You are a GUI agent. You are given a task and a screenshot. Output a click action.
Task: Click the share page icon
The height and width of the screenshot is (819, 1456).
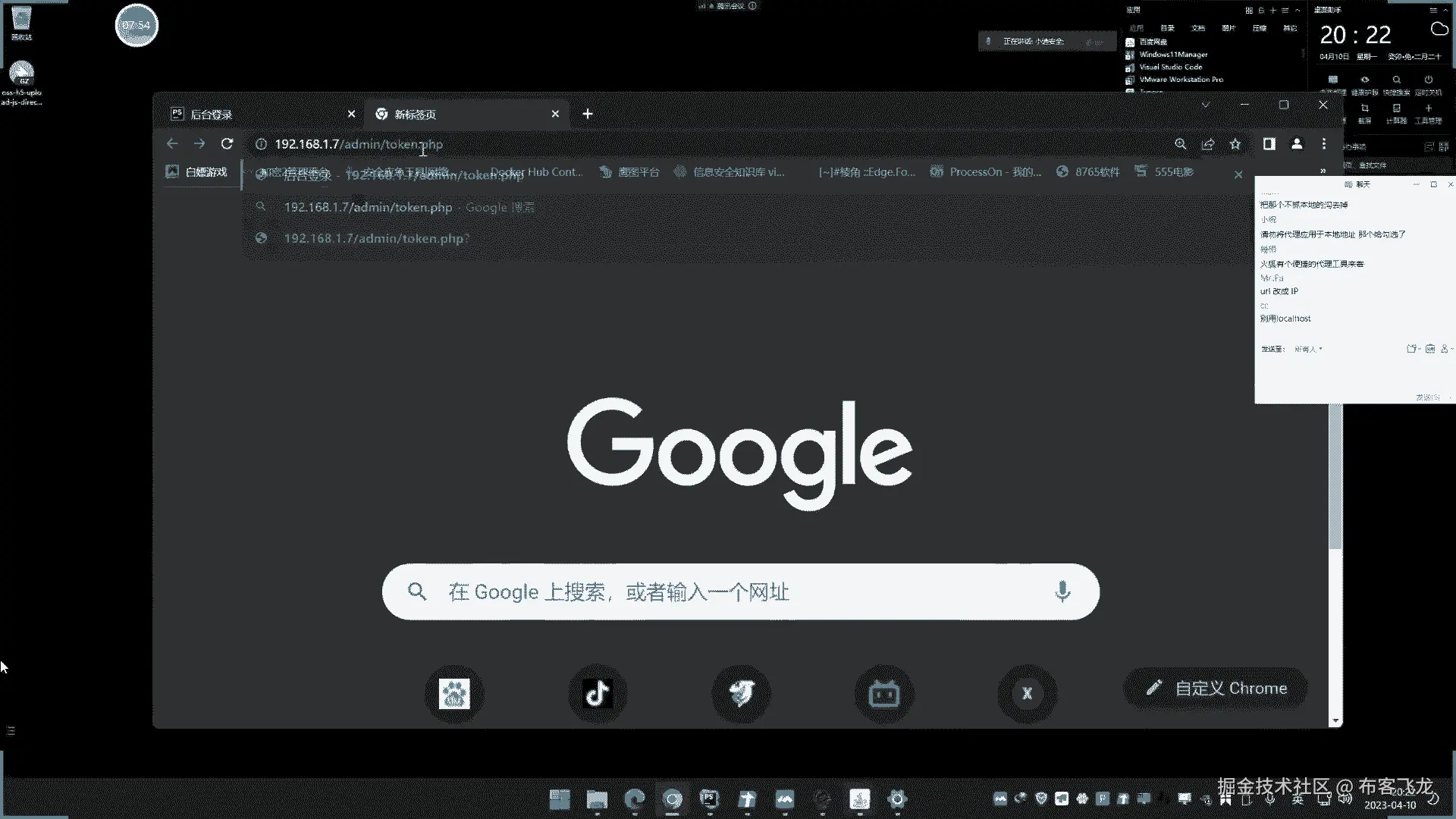tap(1208, 144)
